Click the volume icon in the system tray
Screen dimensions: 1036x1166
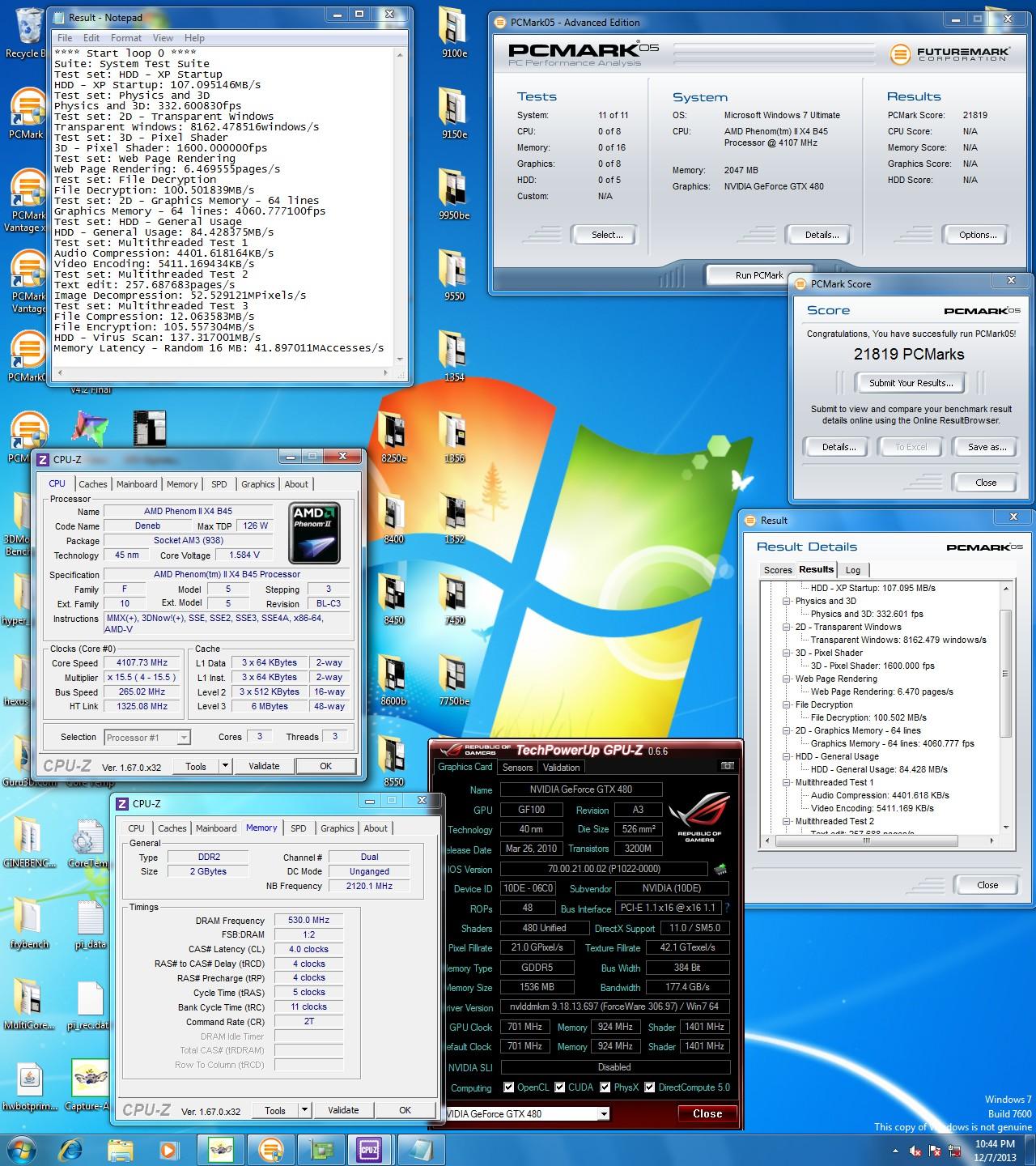(x=915, y=1151)
